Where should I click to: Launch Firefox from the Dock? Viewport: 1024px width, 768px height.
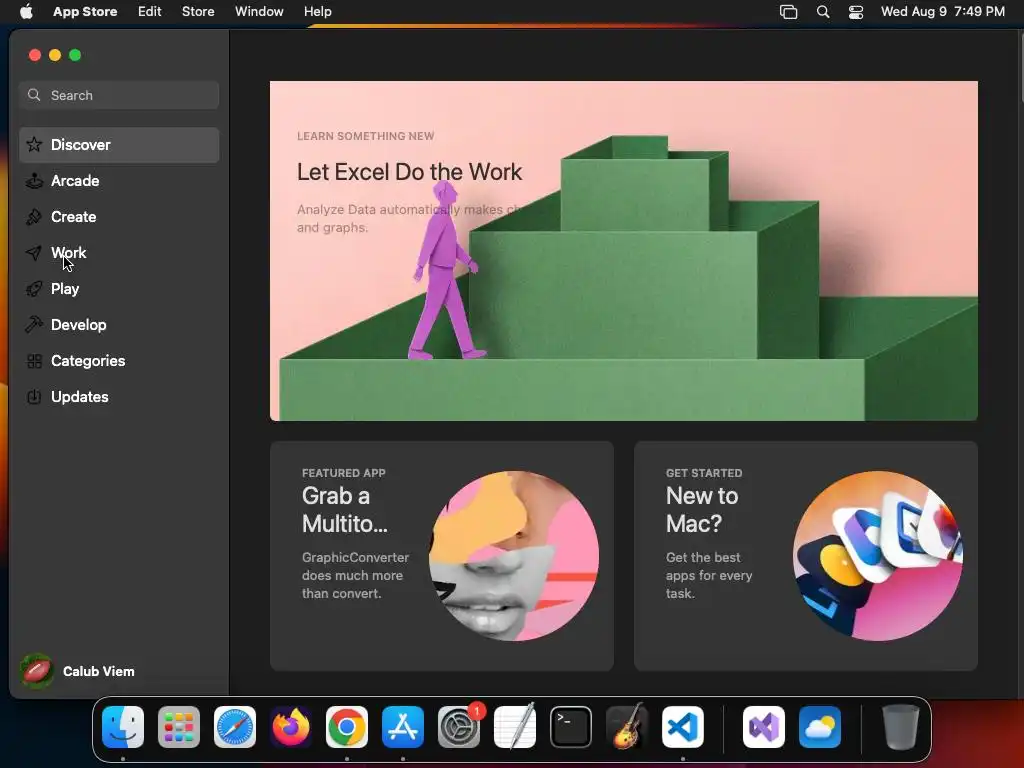click(x=291, y=727)
